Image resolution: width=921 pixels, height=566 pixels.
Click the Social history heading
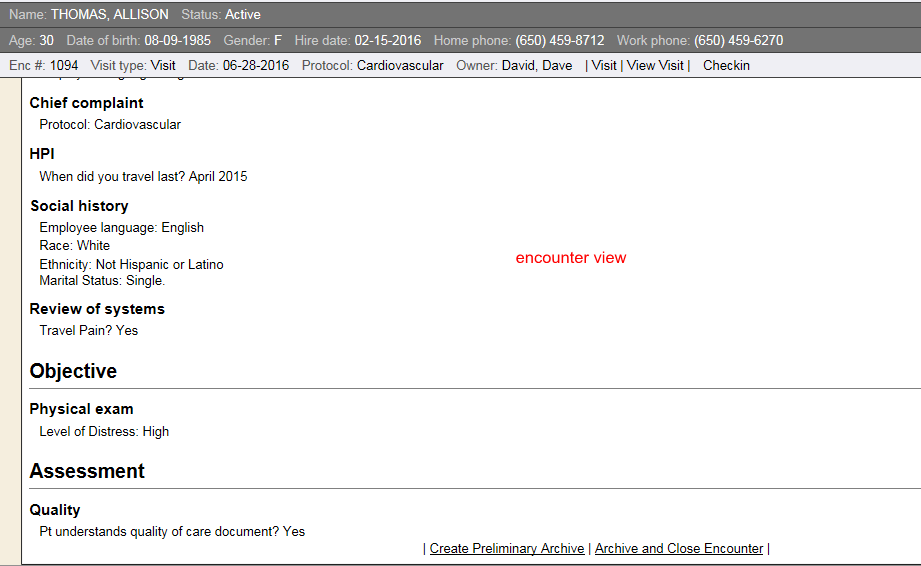pyautogui.click(x=79, y=206)
